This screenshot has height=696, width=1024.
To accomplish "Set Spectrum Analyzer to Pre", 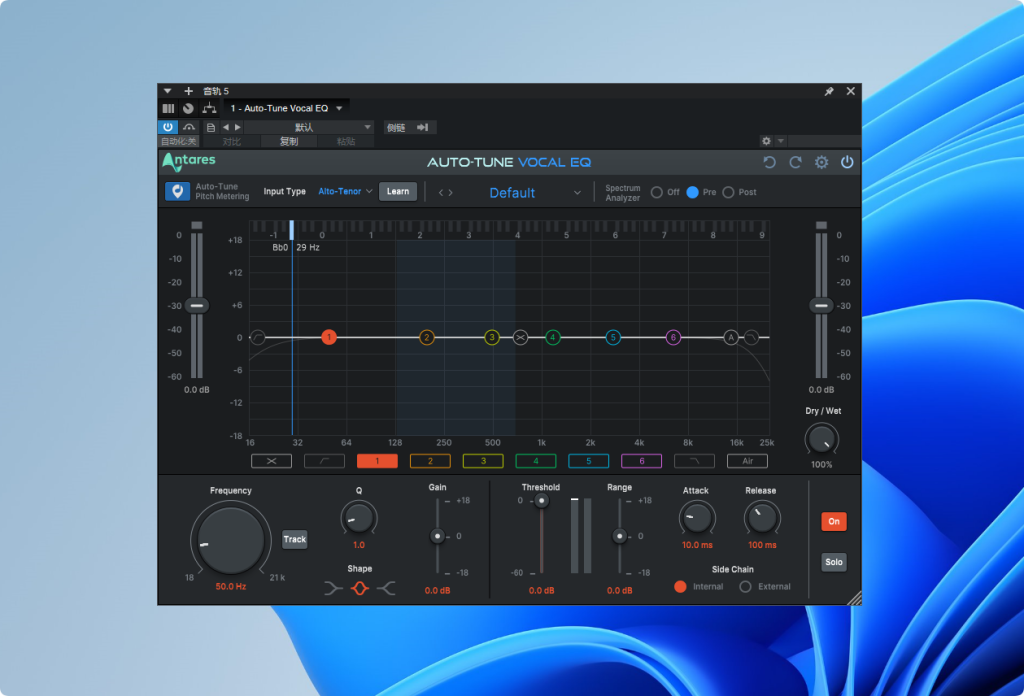I will [x=692, y=192].
